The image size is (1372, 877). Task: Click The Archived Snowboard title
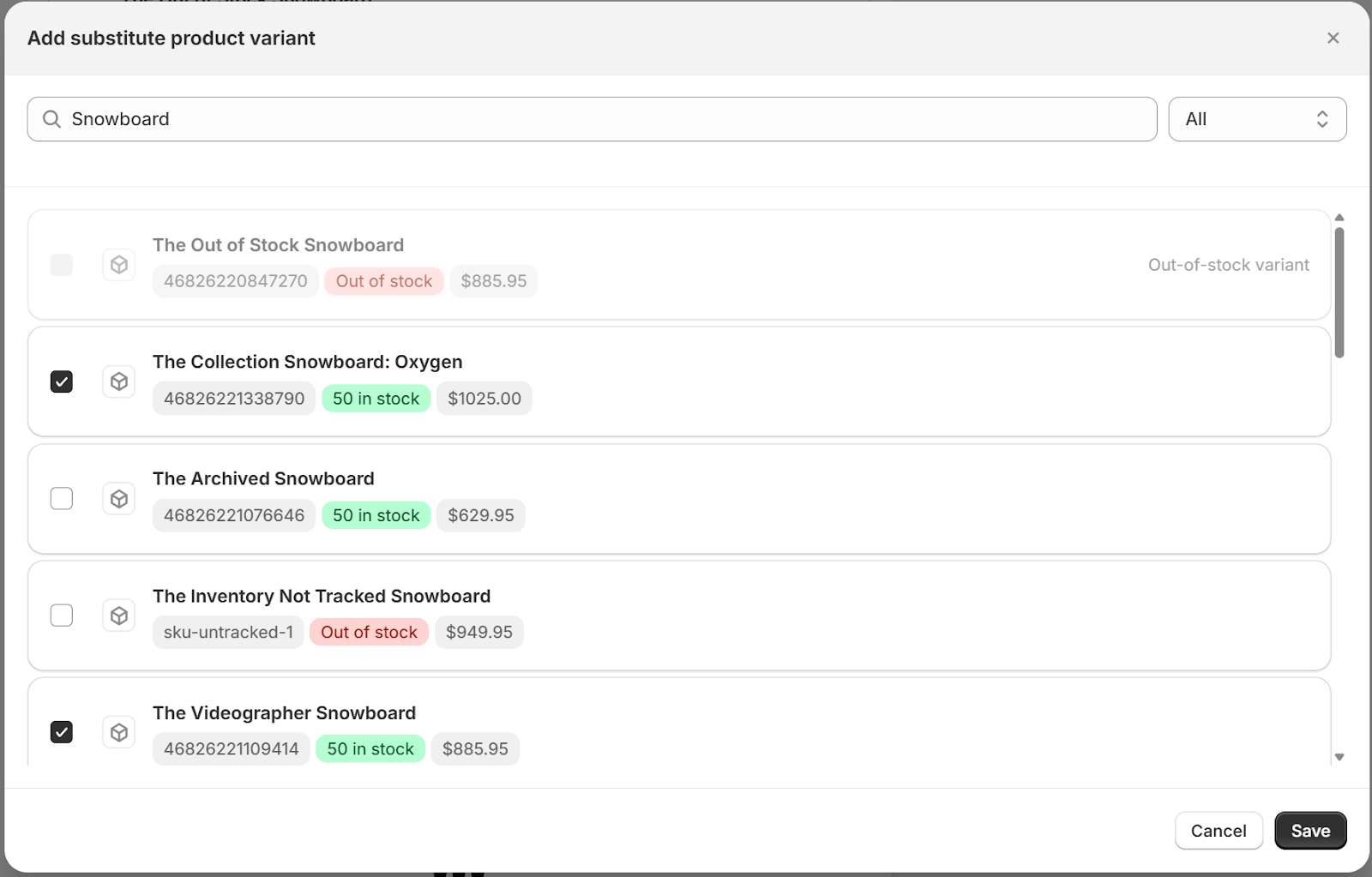(x=263, y=478)
